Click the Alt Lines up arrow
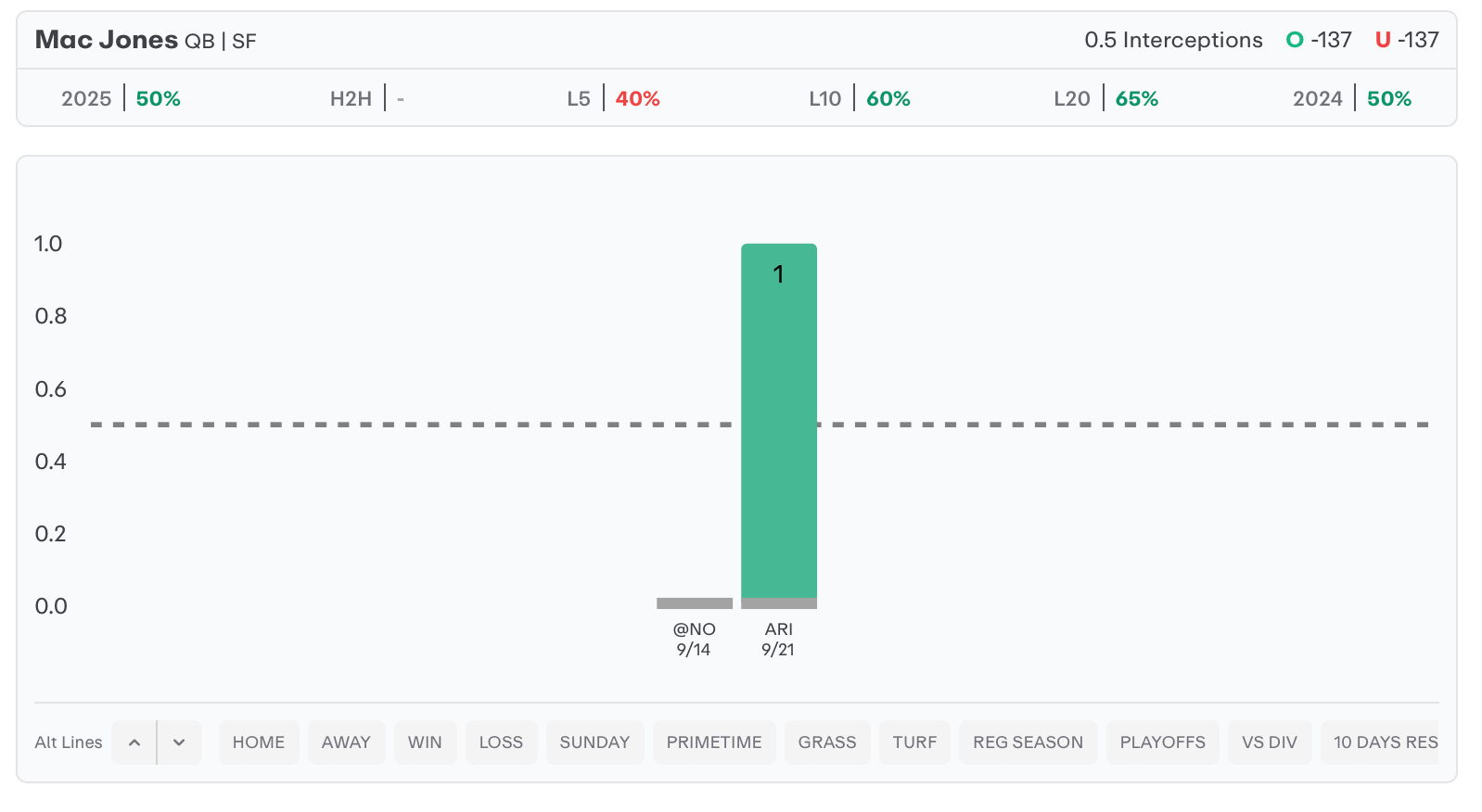Image resolution: width=1482 pixels, height=812 pixels. pos(134,742)
